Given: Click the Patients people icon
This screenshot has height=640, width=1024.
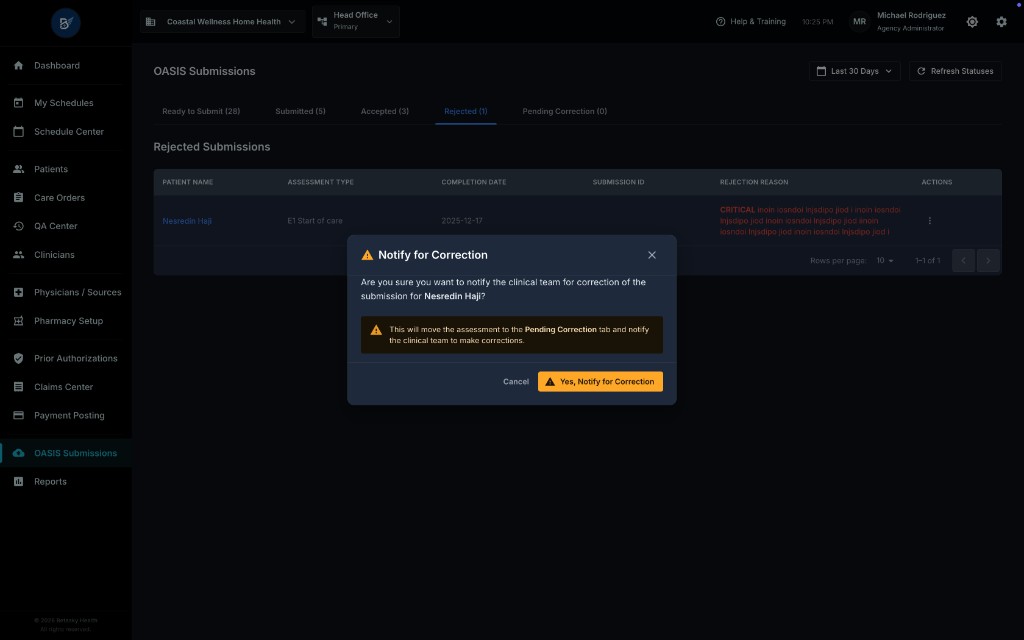Looking at the screenshot, I should point(18,168).
